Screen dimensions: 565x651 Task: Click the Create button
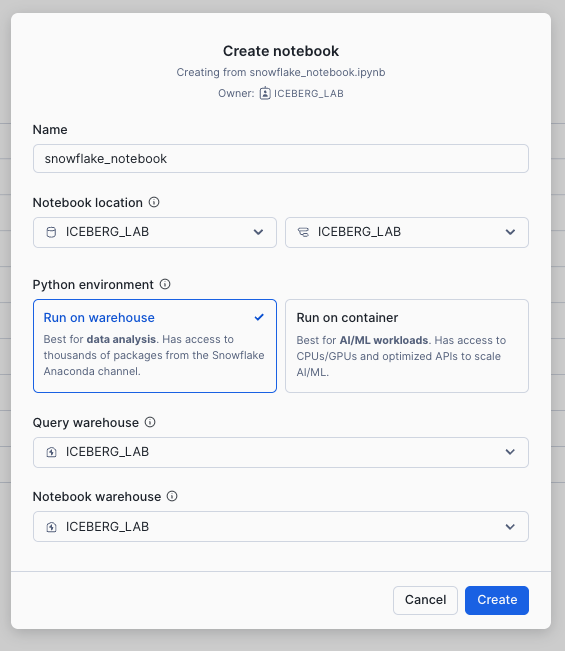(497, 600)
